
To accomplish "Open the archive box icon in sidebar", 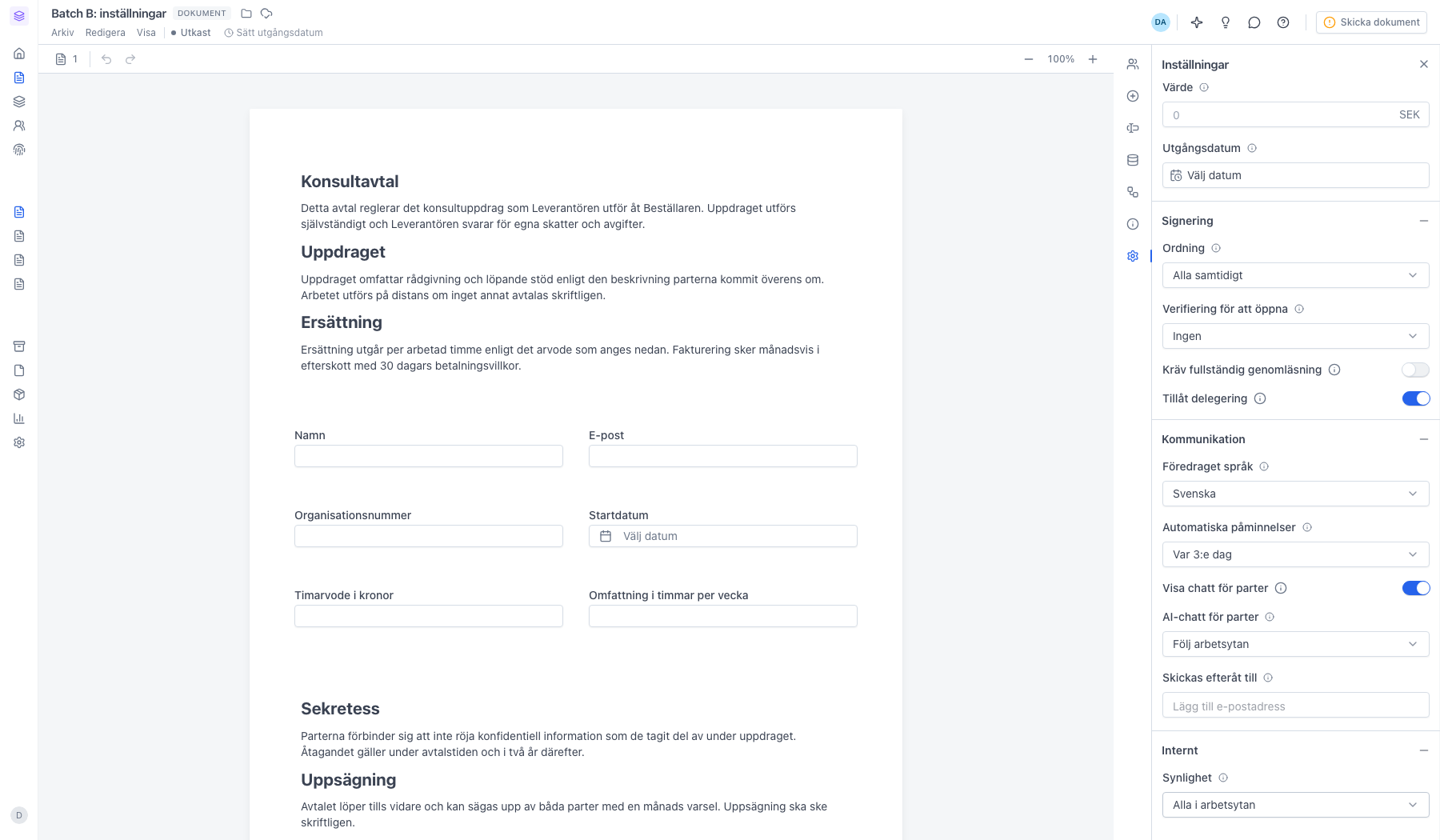I will pos(19,346).
